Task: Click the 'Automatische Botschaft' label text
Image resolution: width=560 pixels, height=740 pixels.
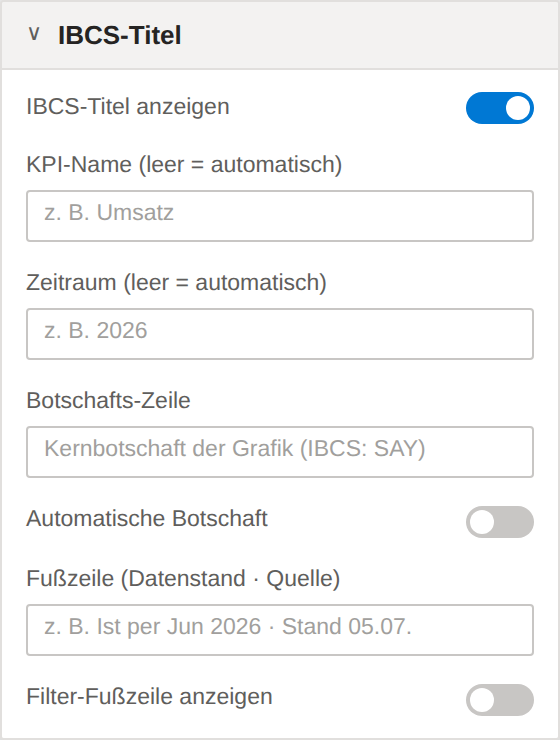Action: pyautogui.click(x=147, y=519)
